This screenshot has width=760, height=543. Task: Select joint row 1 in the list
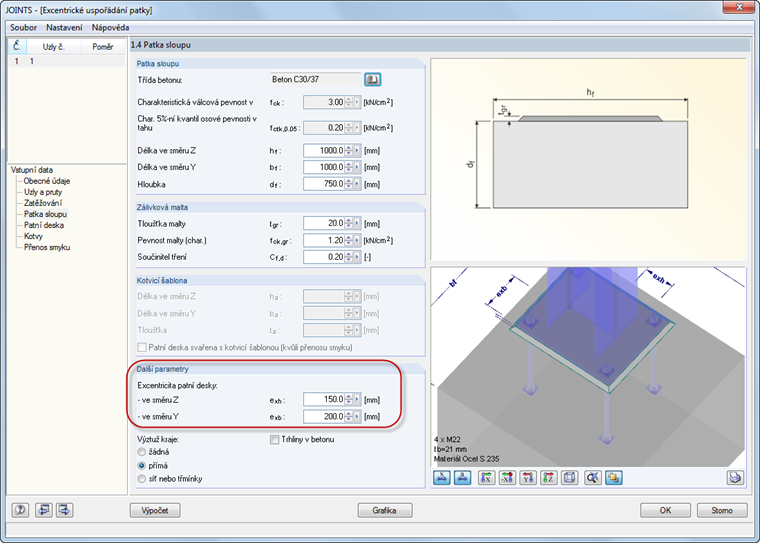pyautogui.click(x=66, y=62)
